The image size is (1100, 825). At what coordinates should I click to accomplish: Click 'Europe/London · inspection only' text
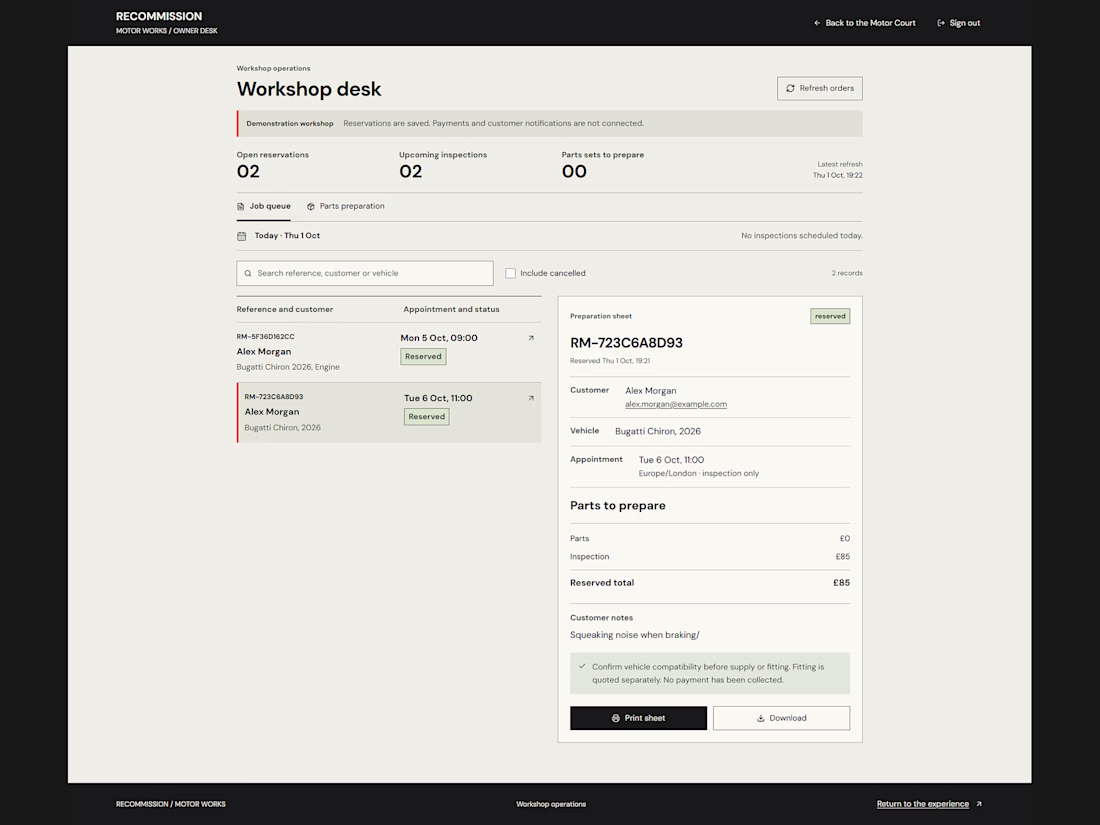click(x=699, y=474)
